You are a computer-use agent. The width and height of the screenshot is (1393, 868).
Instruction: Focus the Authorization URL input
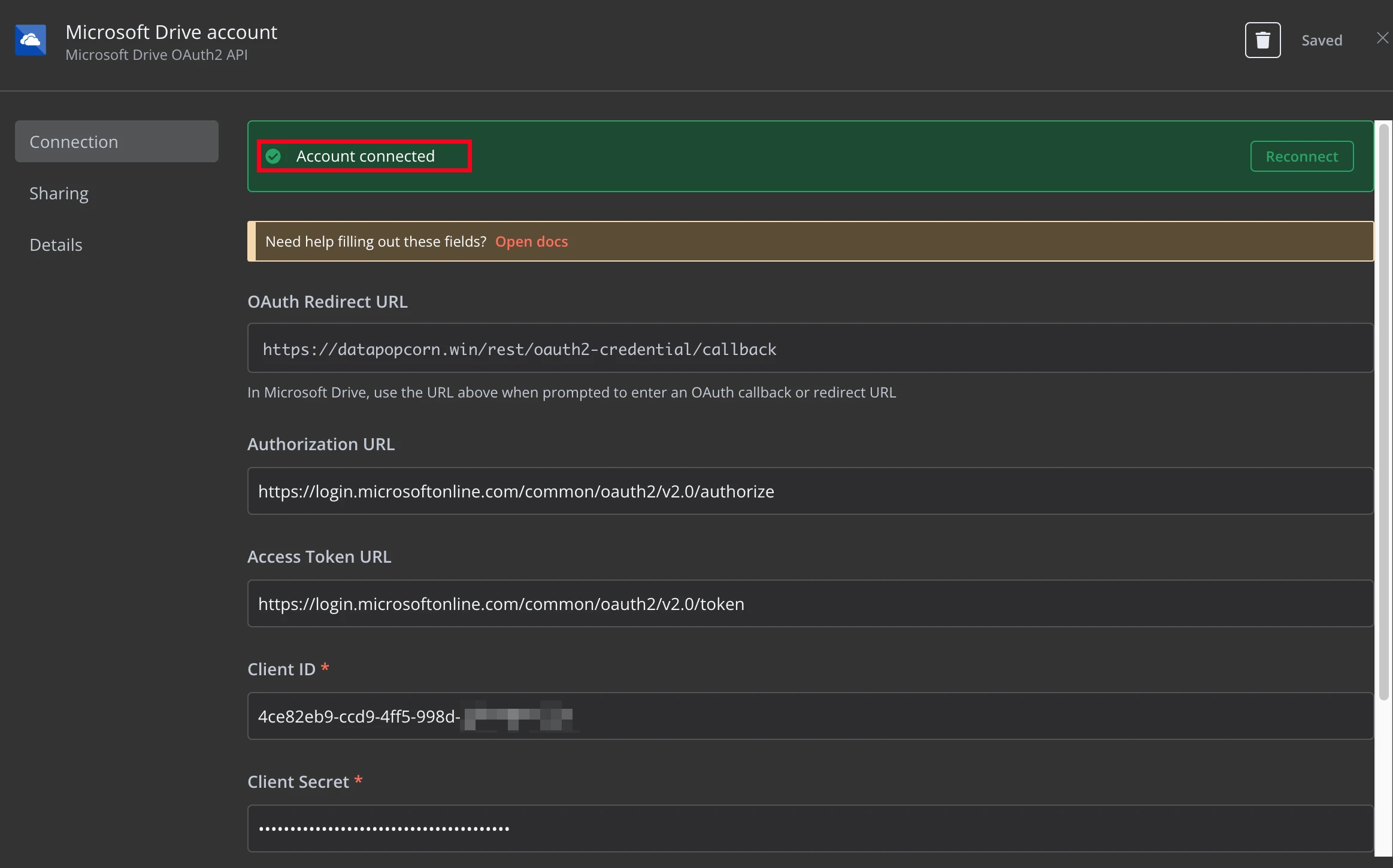point(810,491)
